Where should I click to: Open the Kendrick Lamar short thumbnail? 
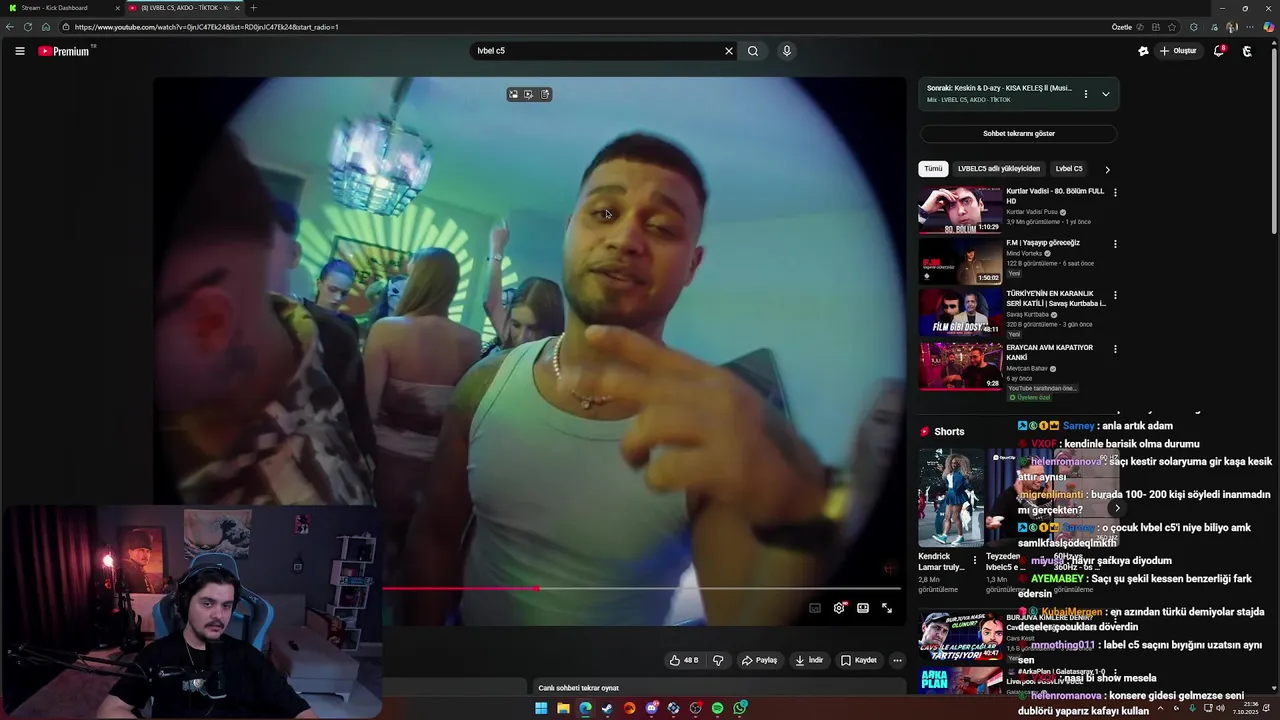point(951,497)
